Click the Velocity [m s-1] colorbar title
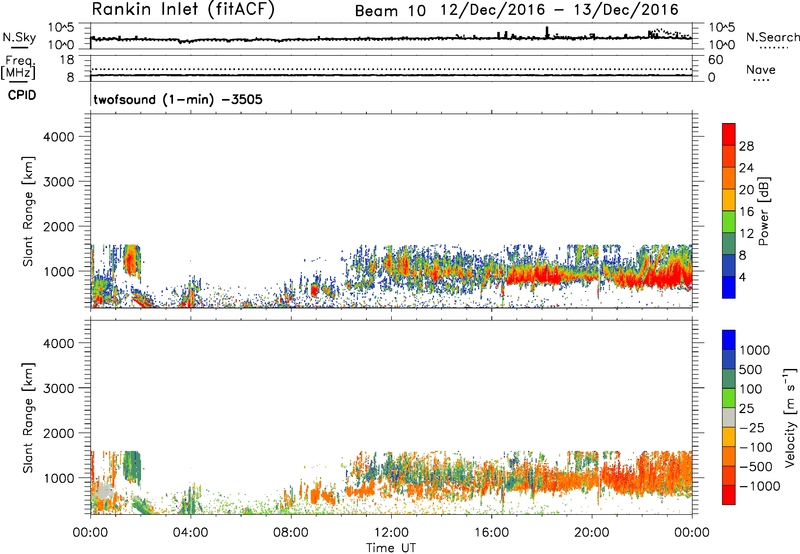The image size is (800, 554). (790, 417)
